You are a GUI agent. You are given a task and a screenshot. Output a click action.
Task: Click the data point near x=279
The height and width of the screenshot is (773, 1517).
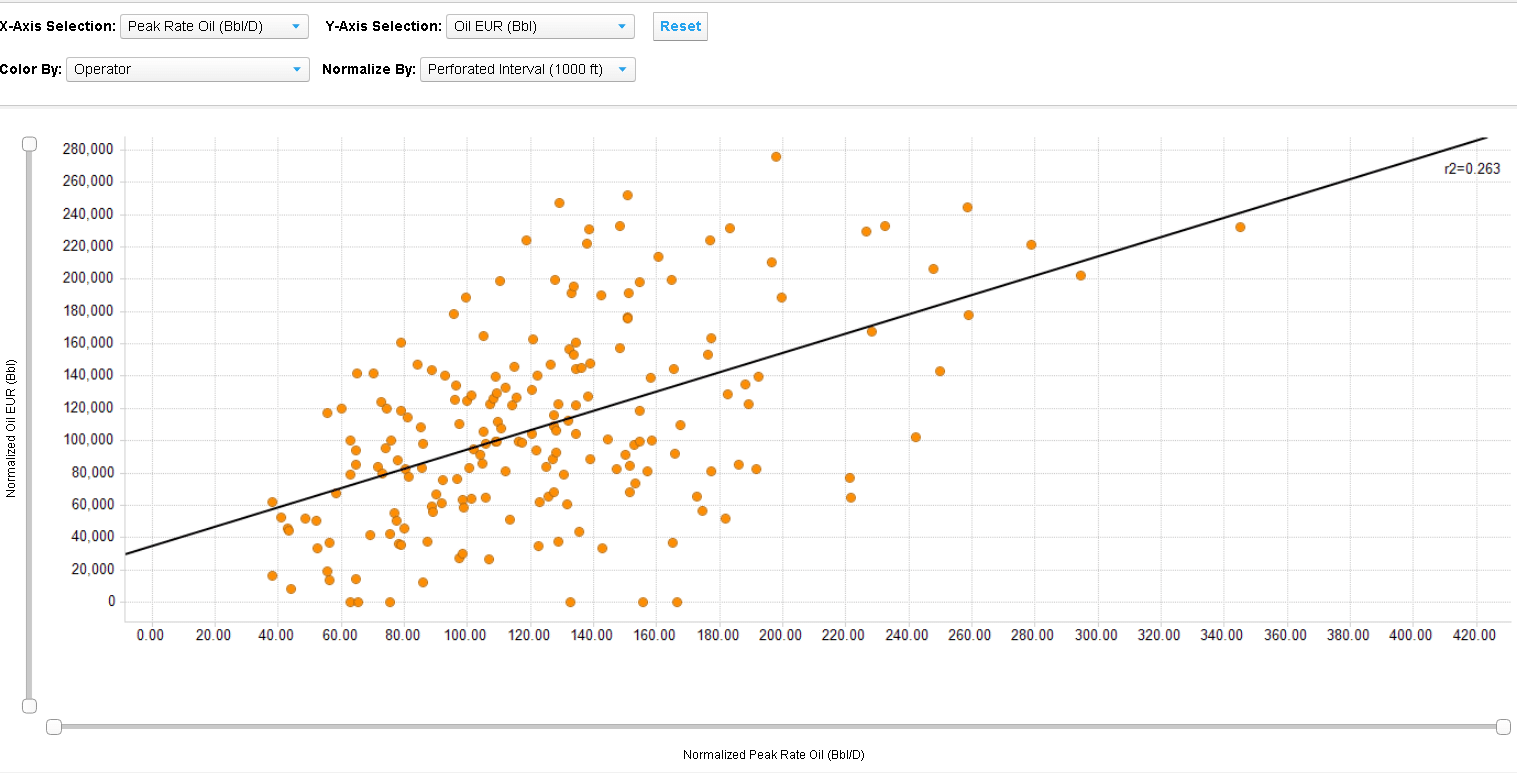pyautogui.click(x=1031, y=245)
